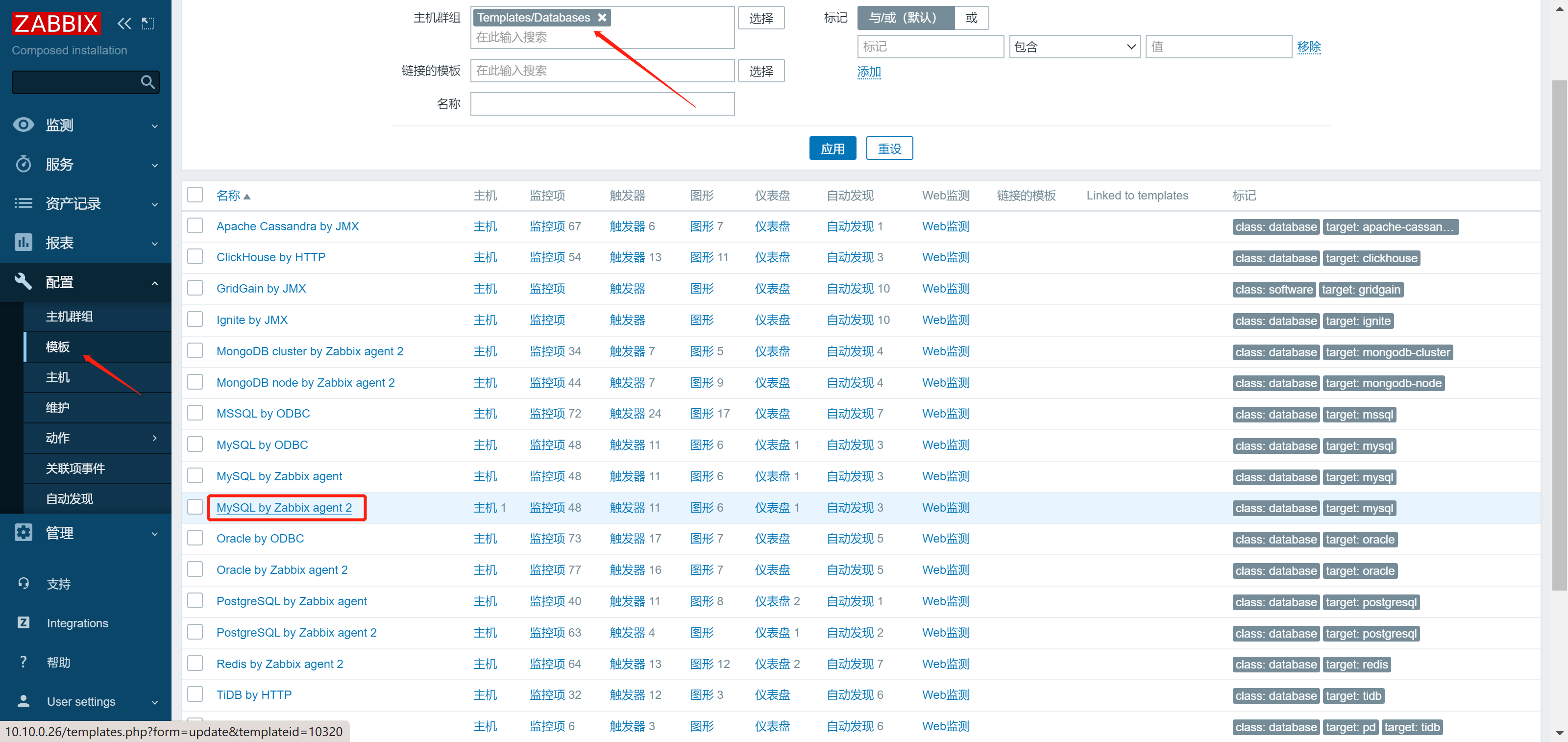Screen dimensions: 1568x742
Task: Click the 重设 reset filter button
Action: [x=889, y=148]
